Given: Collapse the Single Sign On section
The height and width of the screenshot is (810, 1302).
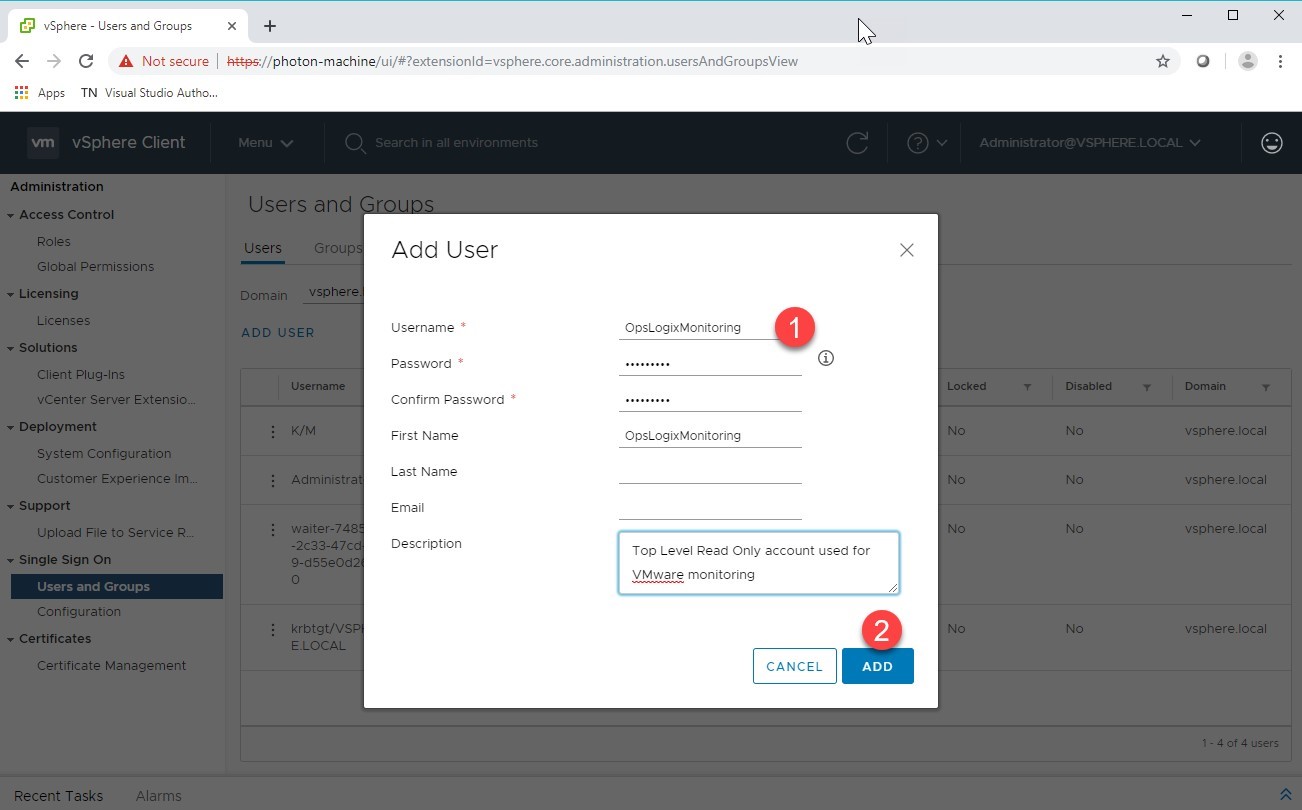Looking at the screenshot, I should pyautogui.click(x=12, y=559).
